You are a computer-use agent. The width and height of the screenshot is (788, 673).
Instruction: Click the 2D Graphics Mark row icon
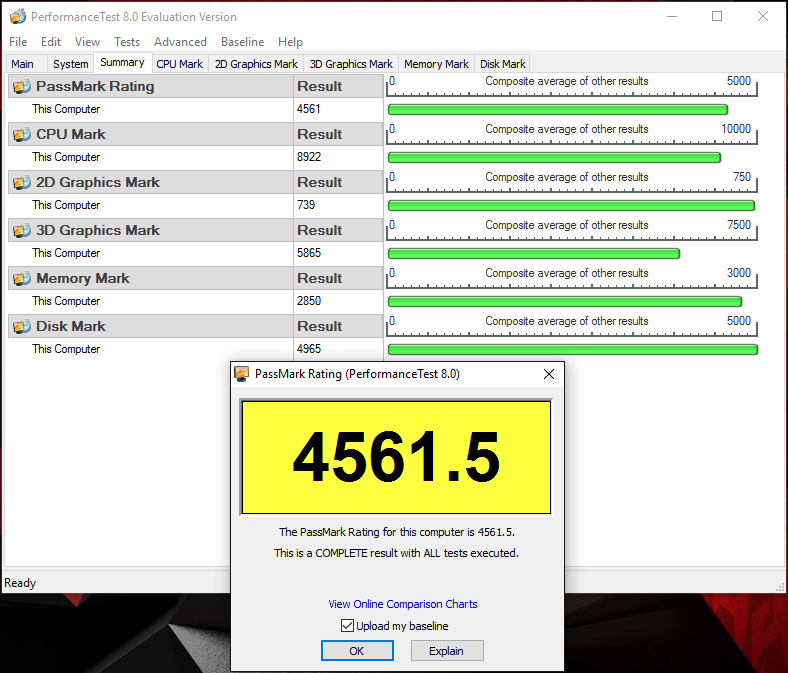(x=22, y=182)
